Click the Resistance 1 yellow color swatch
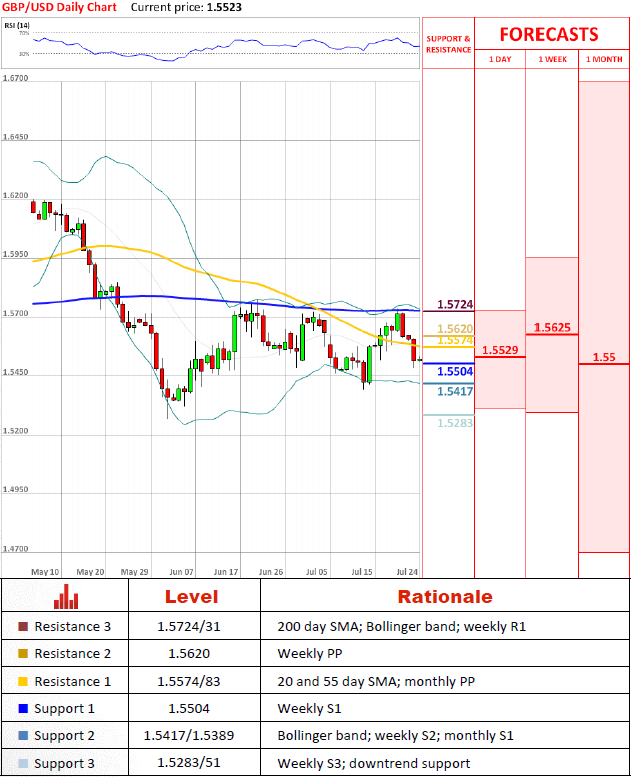This screenshot has height=777, width=631. [x=23, y=681]
